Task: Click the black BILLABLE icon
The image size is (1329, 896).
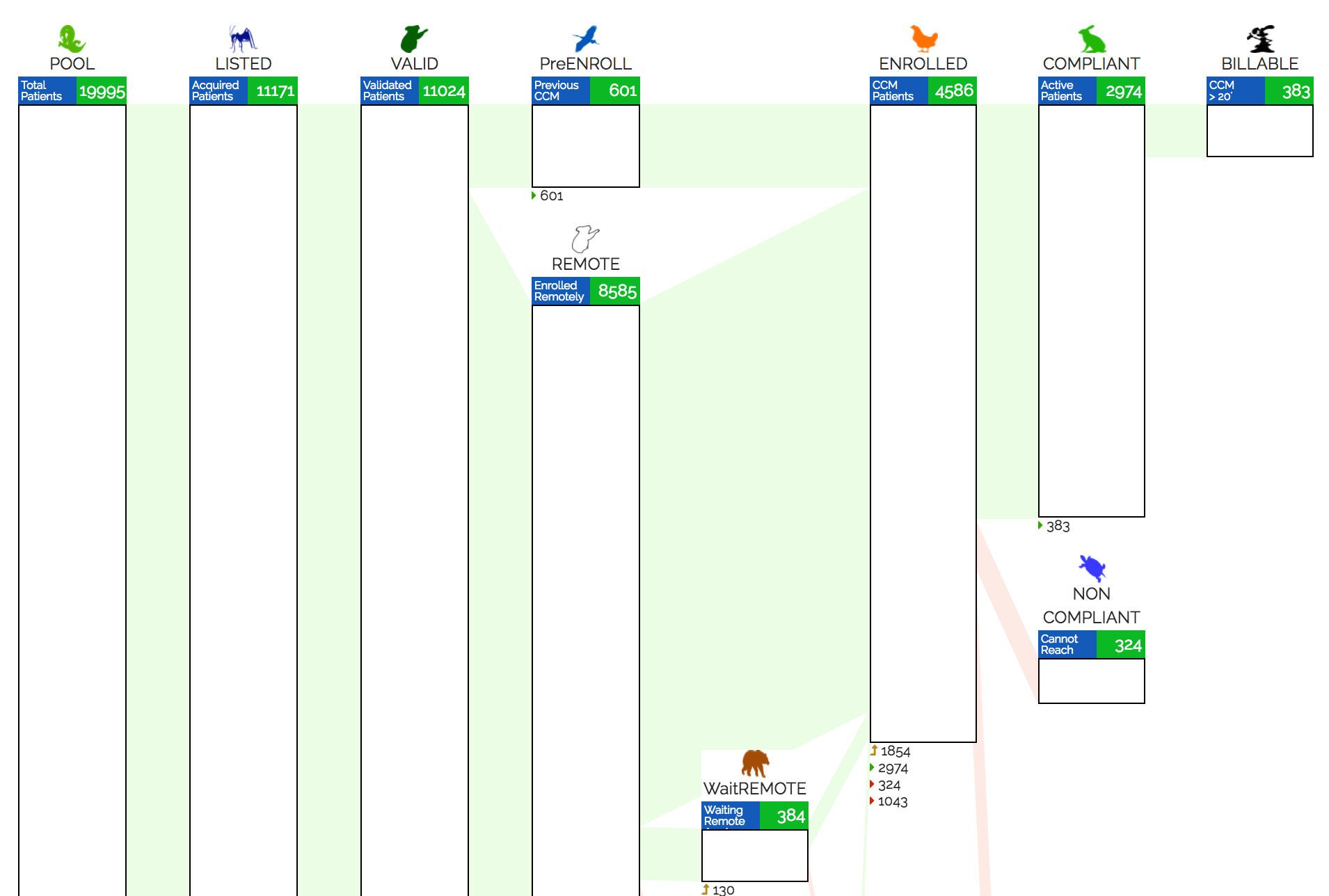Action: [x=1260, y=39]
